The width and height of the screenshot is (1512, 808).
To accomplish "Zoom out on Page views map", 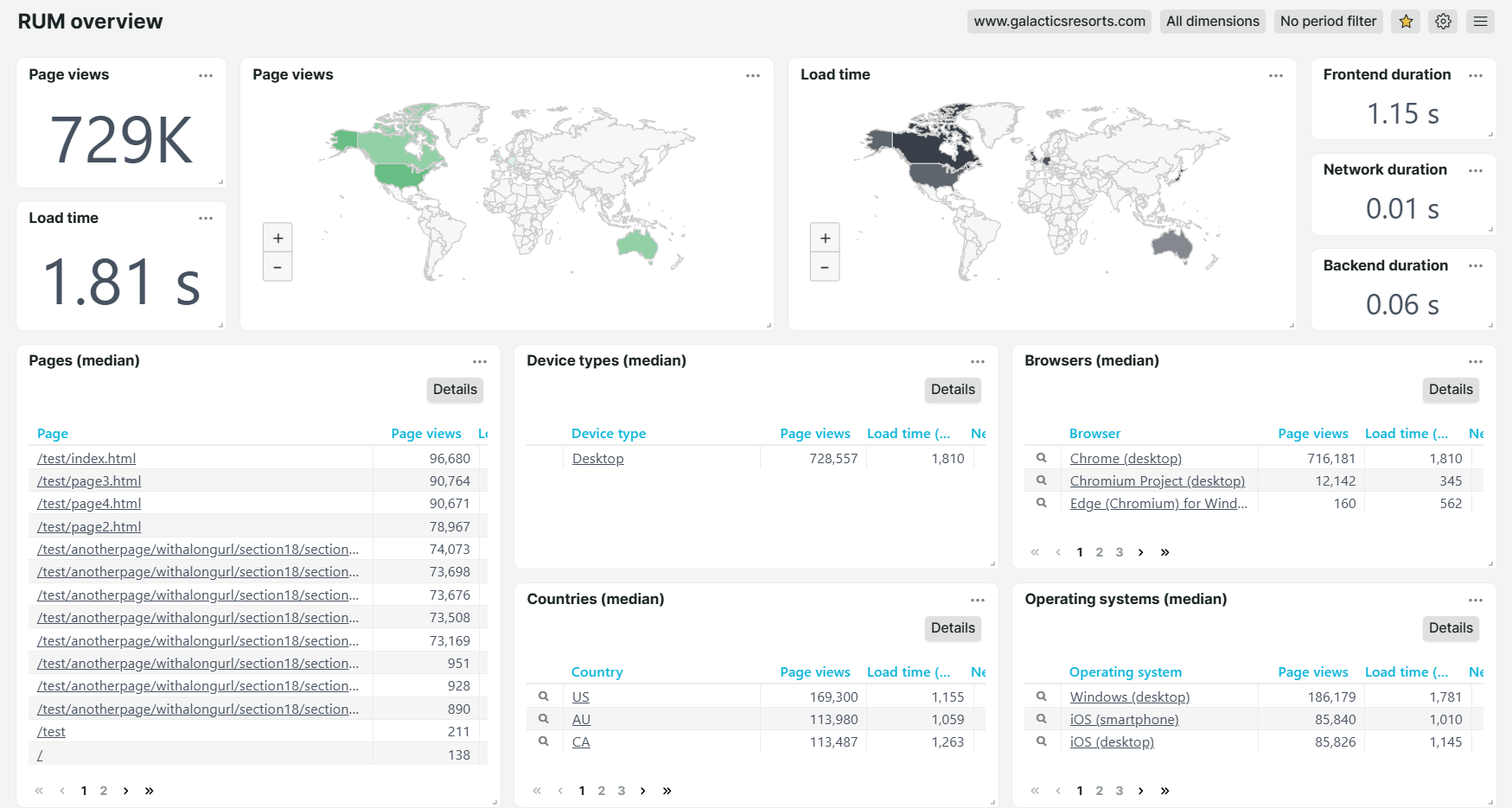I will (x=278, y=267).
